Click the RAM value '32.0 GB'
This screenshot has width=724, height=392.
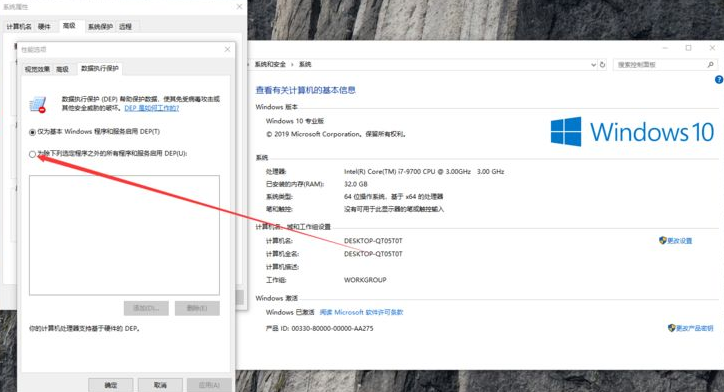click(x=356, y=184)
